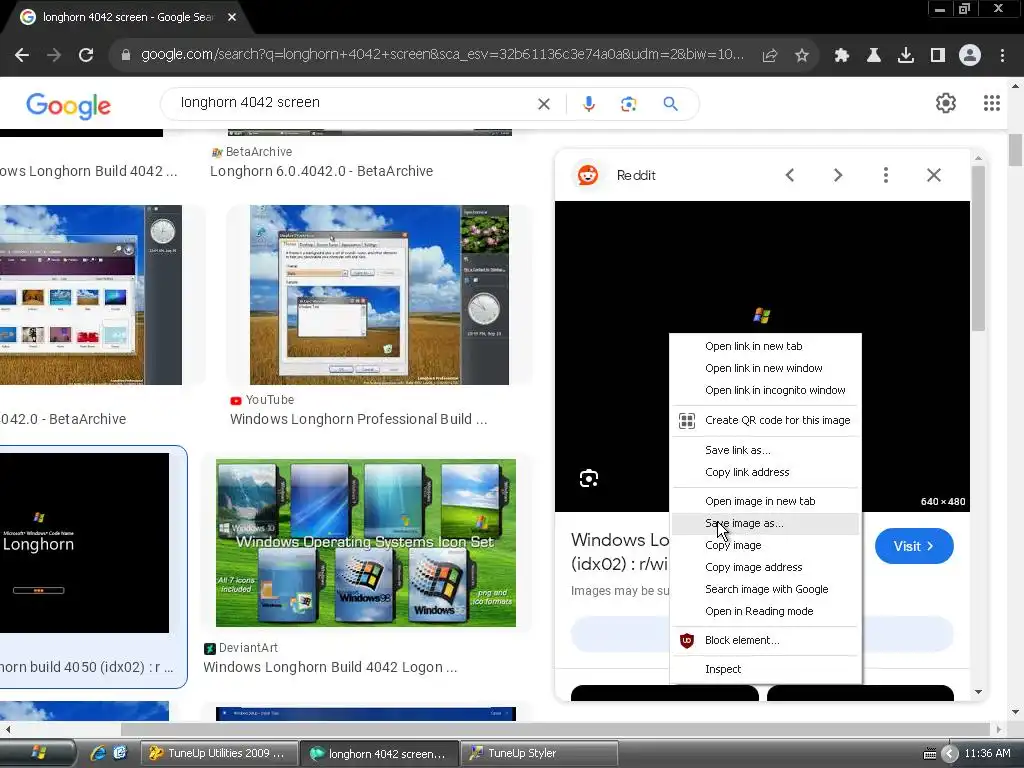This screenshot has height=768, width=1024.
Task: Select Copy link address
Action: point(765,472)
